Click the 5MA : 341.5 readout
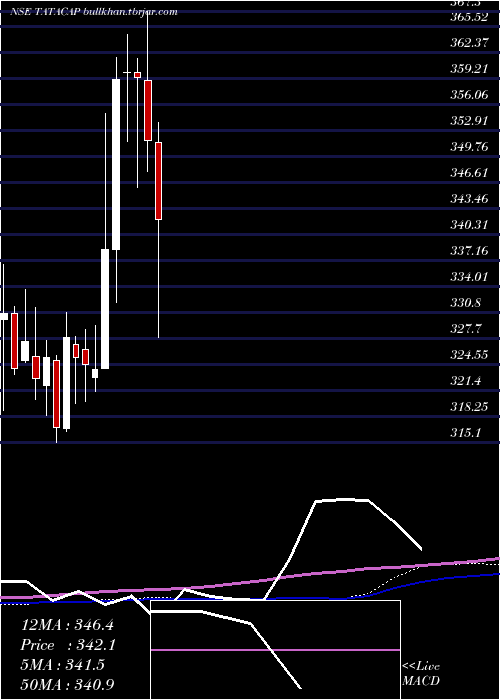Image resolution: width=500 pixels, height=700 pixels. pyautogui.click(x=63, y=665)
